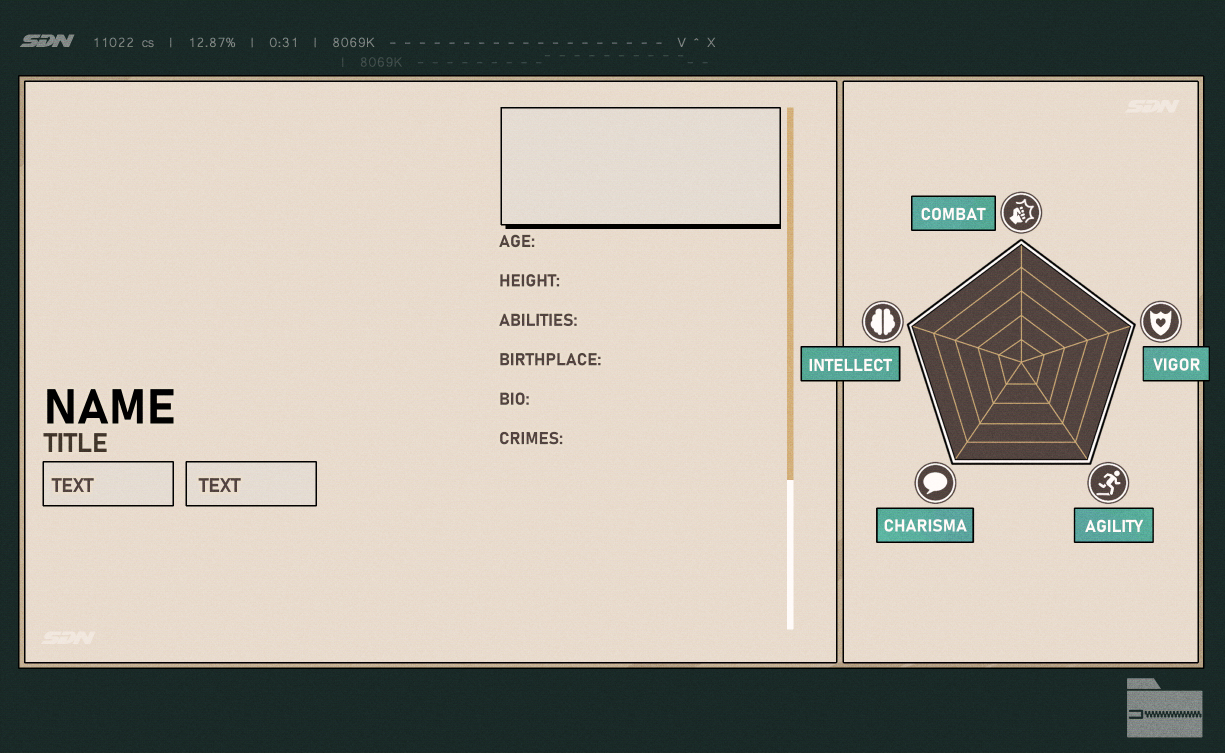Click the Intellect brain icon

click(x=883, y=322)
